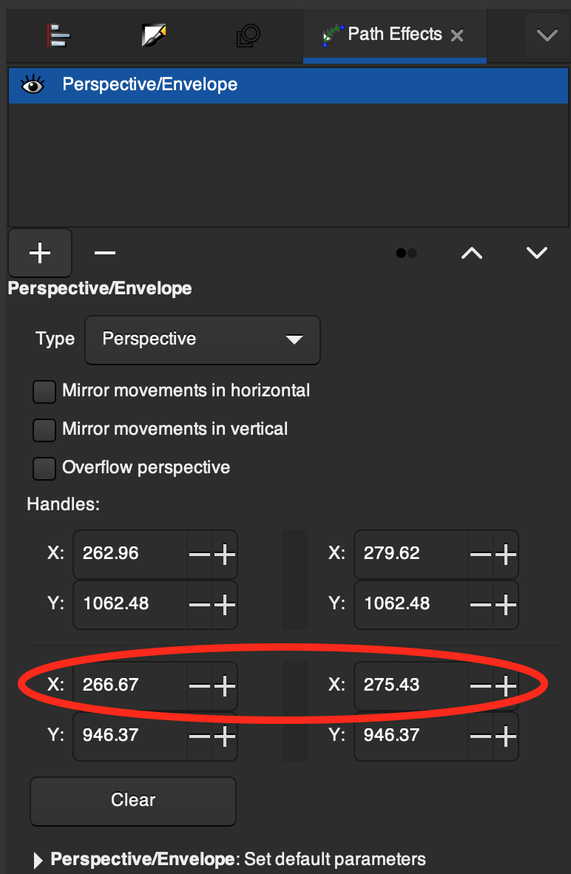Open the Fill and Stroke tab icon

(154, 35)
